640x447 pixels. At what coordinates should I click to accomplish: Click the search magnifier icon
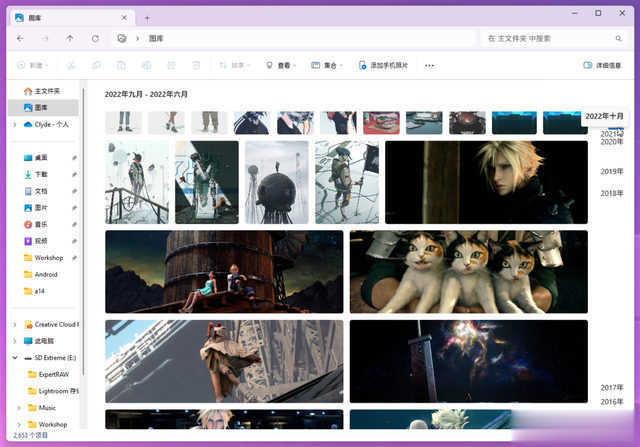[618, 38]
